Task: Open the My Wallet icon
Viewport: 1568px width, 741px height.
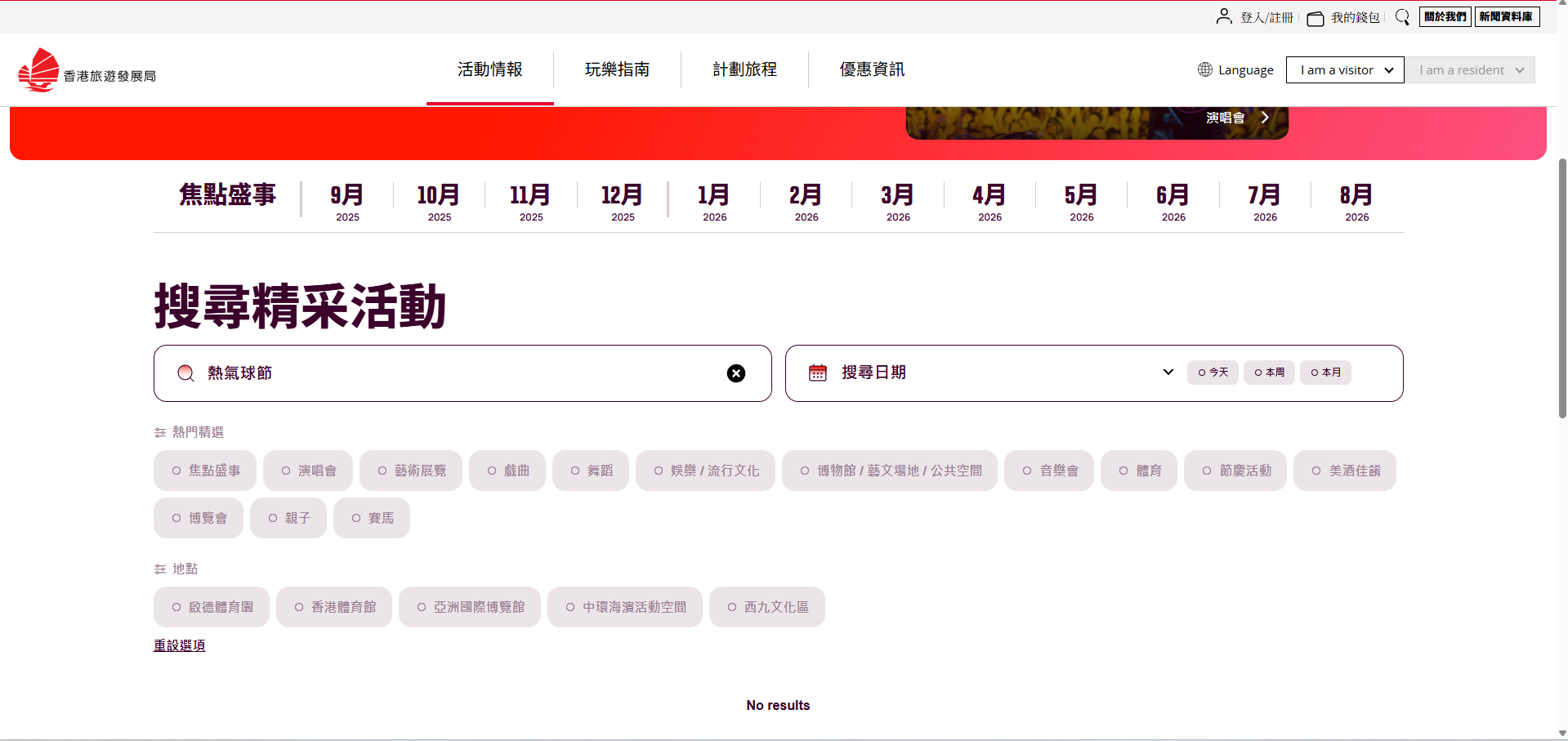Action: (x=1315, y=18)
